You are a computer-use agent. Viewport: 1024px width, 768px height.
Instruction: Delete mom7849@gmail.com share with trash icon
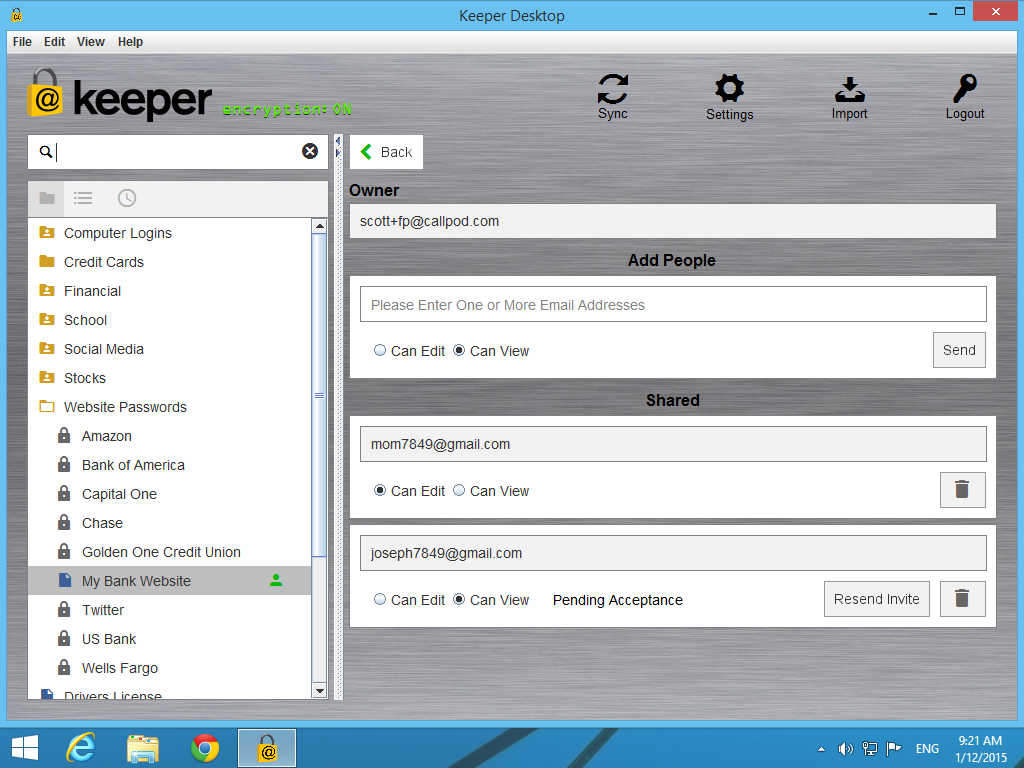click(x=962, y=490)
